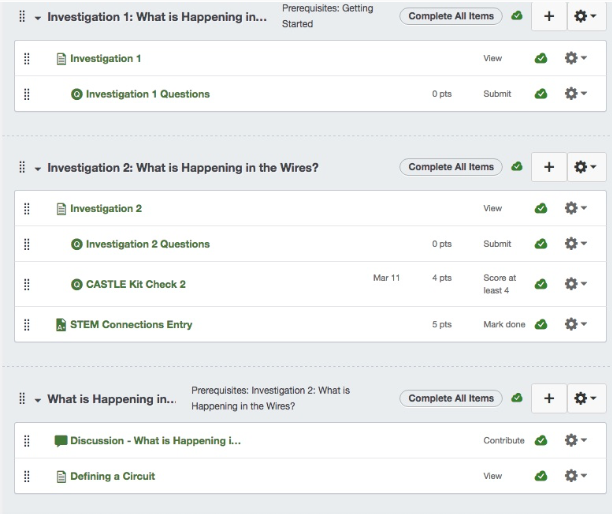
Task: Toggle published status of the Discussion item
Action: click(x=541, y=440)
